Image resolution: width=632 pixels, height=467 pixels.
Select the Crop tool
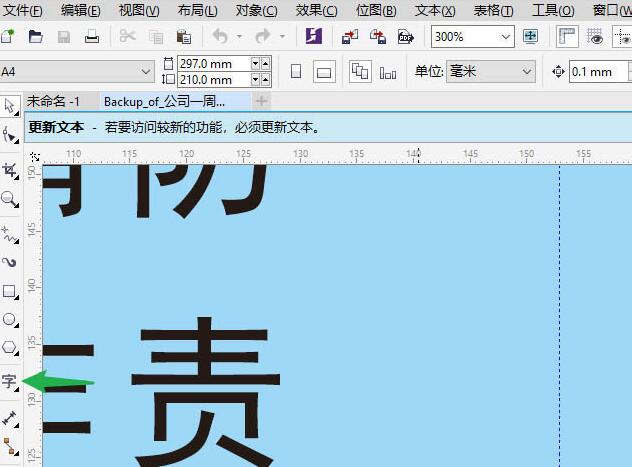pyautogui.click(x=10, y=170)
